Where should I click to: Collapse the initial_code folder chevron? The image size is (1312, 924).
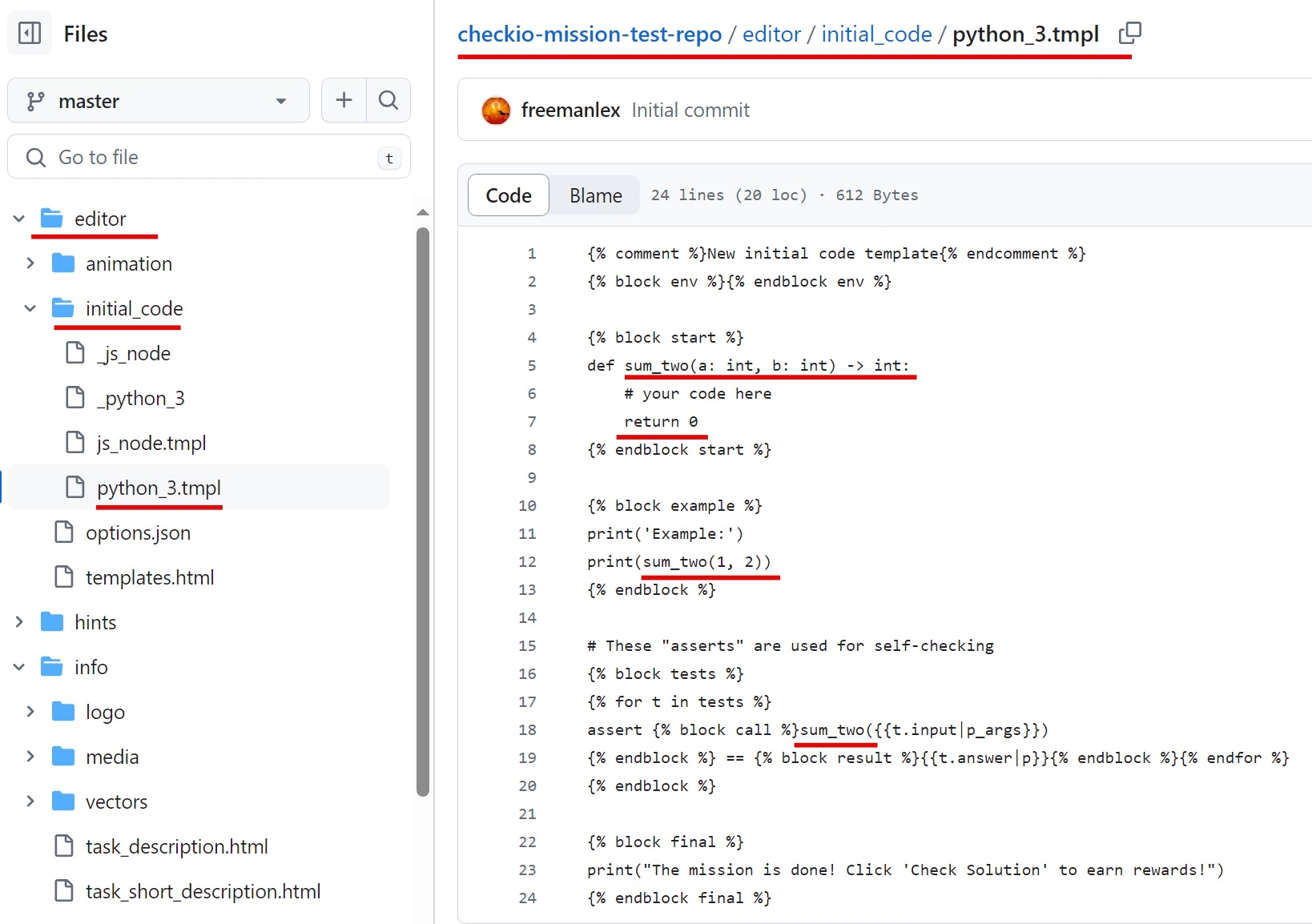[30, 308]
